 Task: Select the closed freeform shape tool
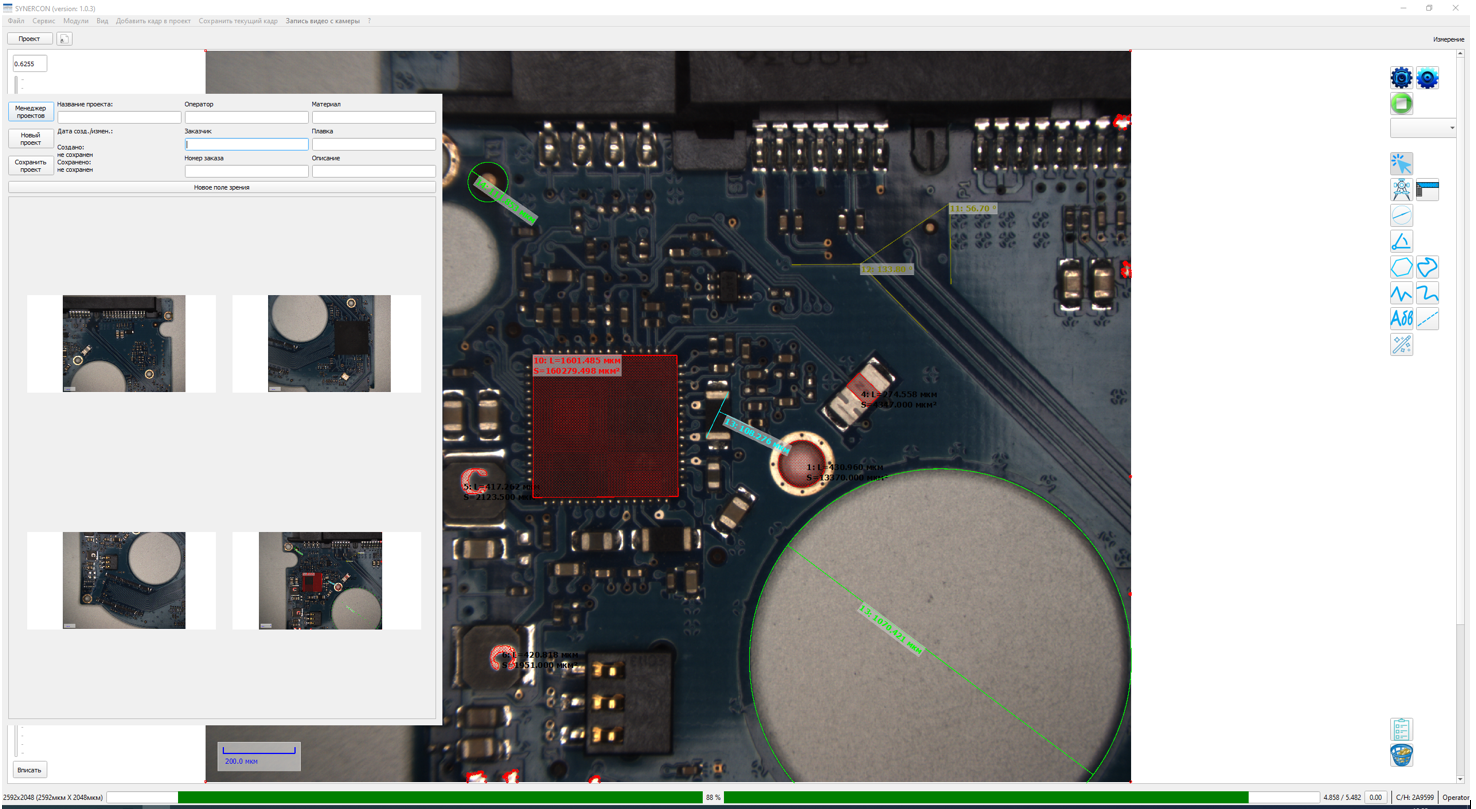[x=1427, y=267]
